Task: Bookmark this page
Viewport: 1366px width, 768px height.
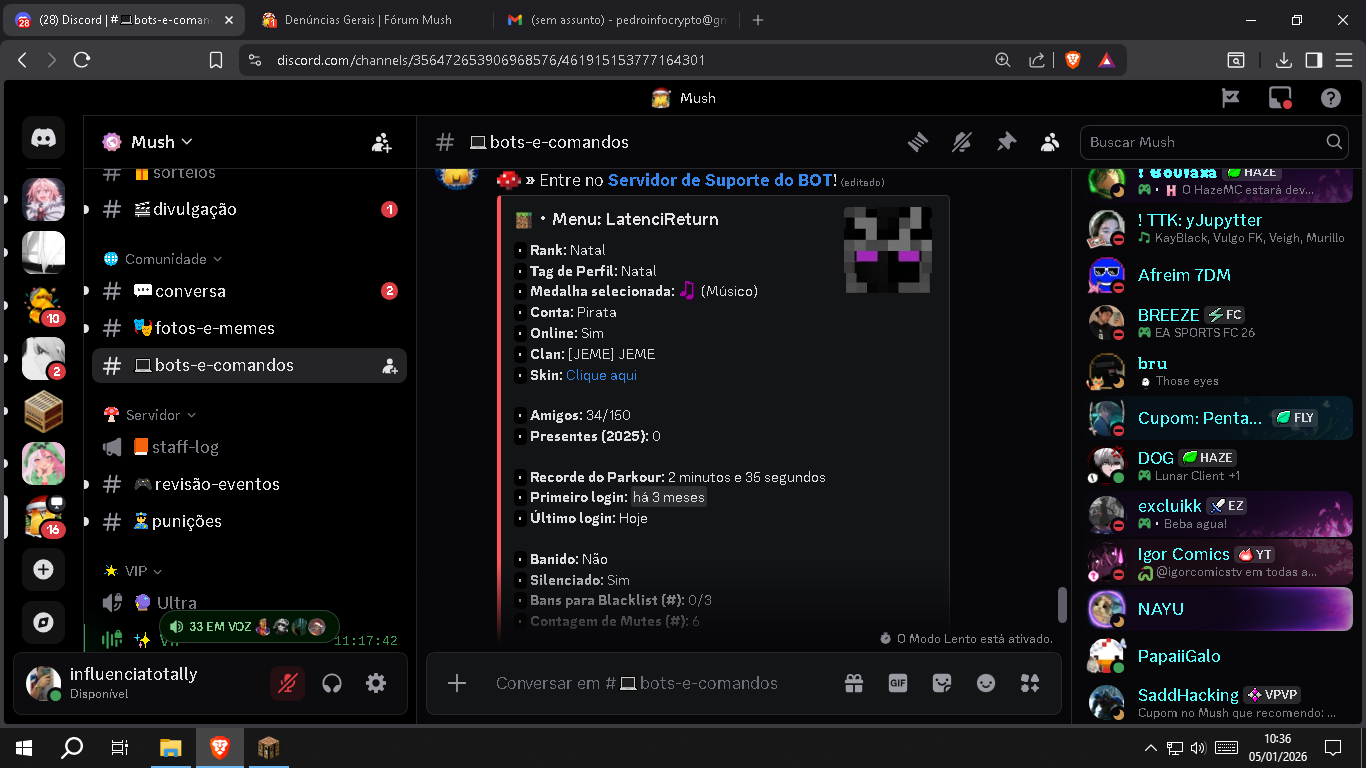Action: point(216,60)
